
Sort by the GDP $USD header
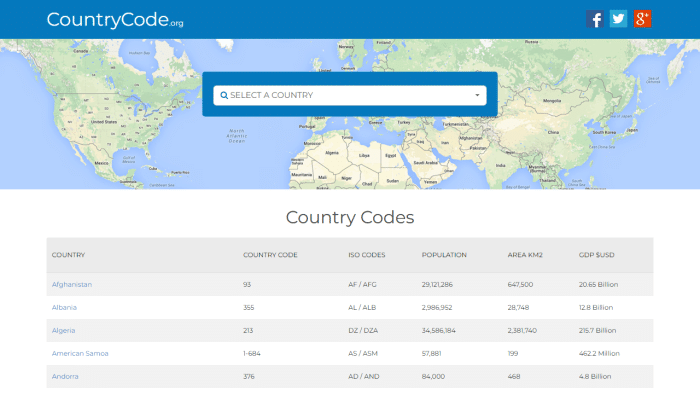coord(596,255)
